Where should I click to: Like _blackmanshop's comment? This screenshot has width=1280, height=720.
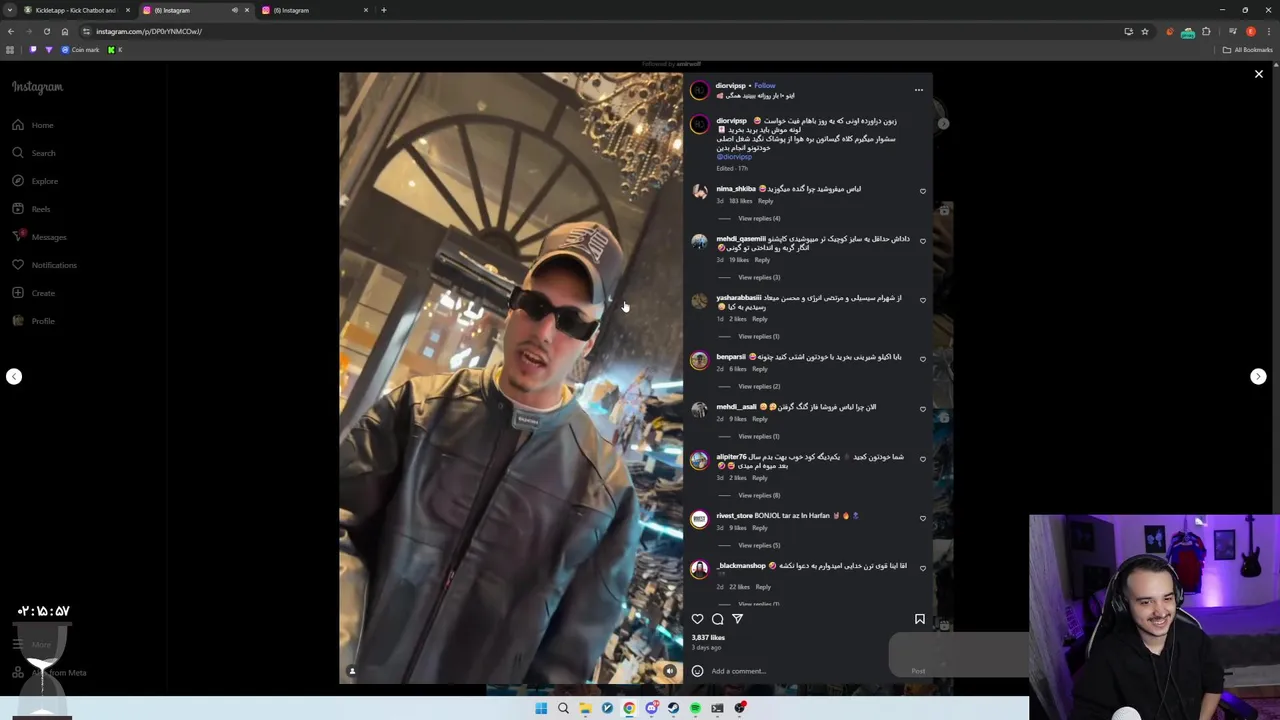click(923, 568)
